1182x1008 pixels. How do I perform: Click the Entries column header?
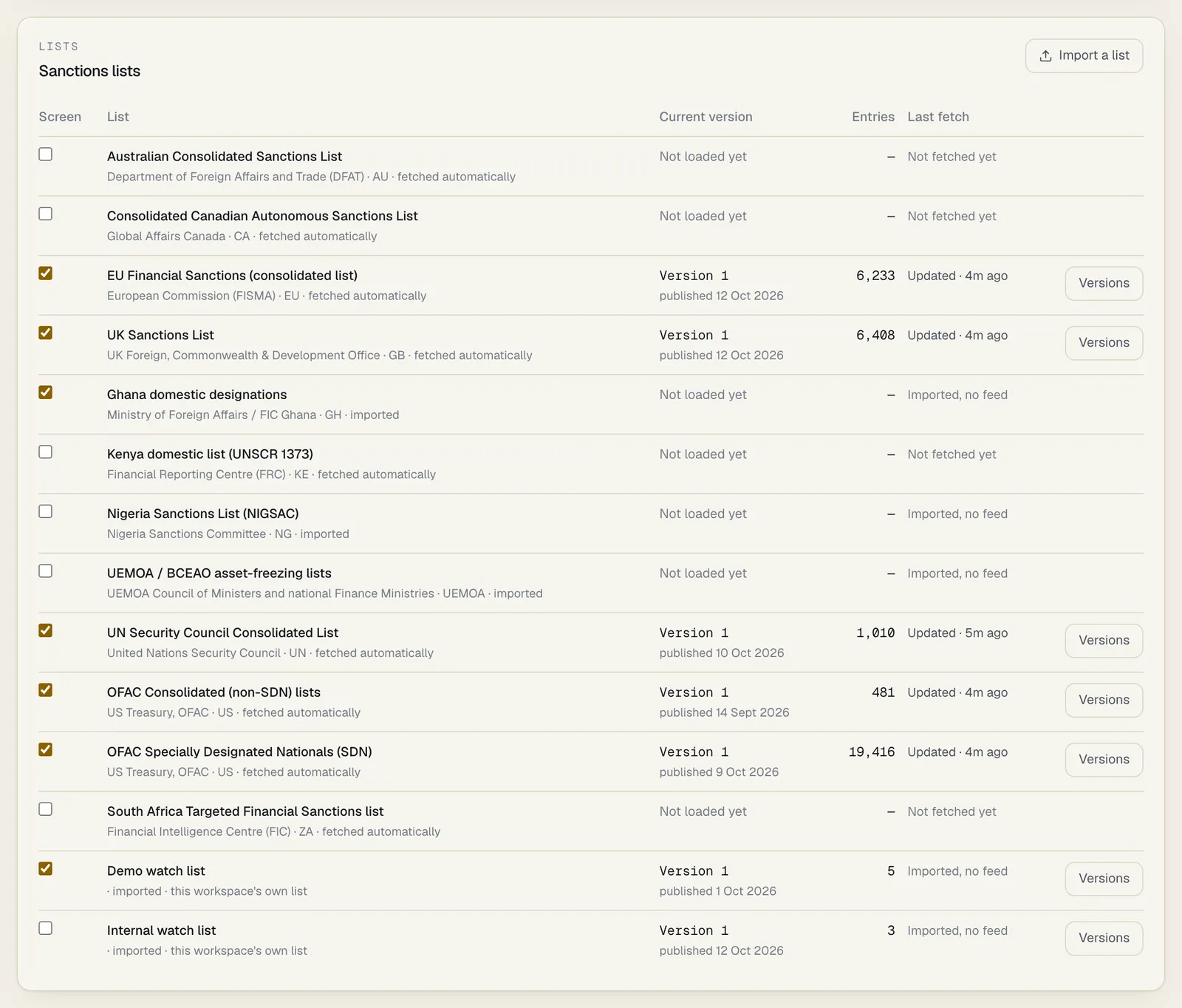pyautogui.click(x=873, y=117)
